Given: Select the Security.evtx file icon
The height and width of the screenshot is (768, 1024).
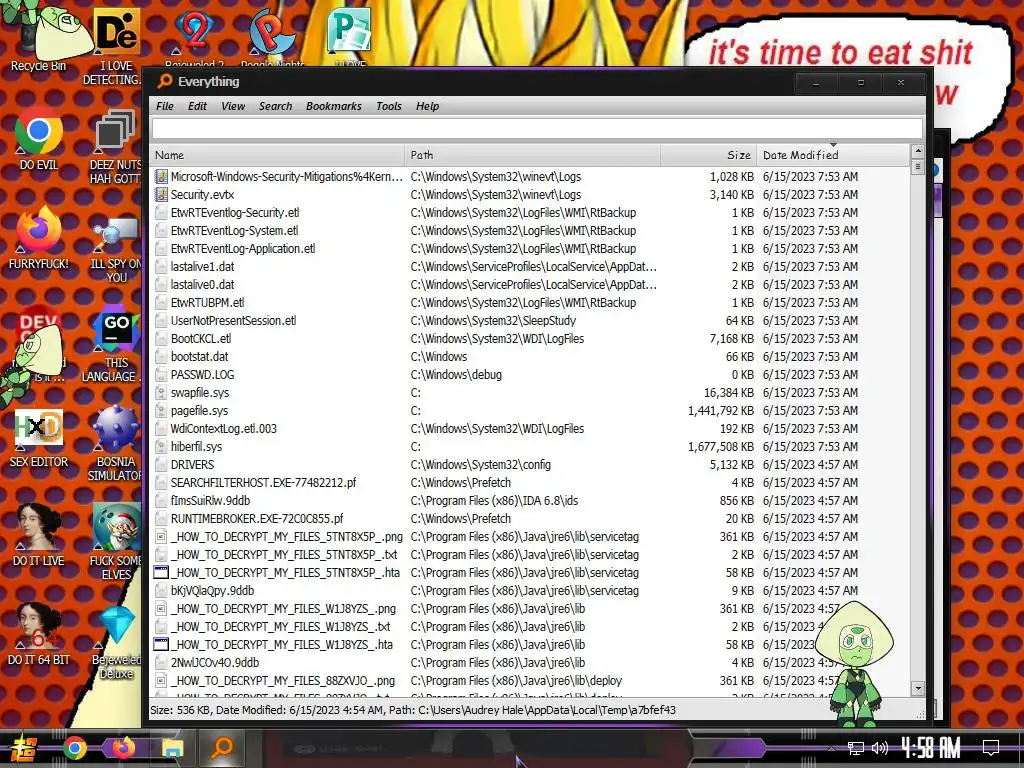Looking at the screenshot, I should (161, 195).
